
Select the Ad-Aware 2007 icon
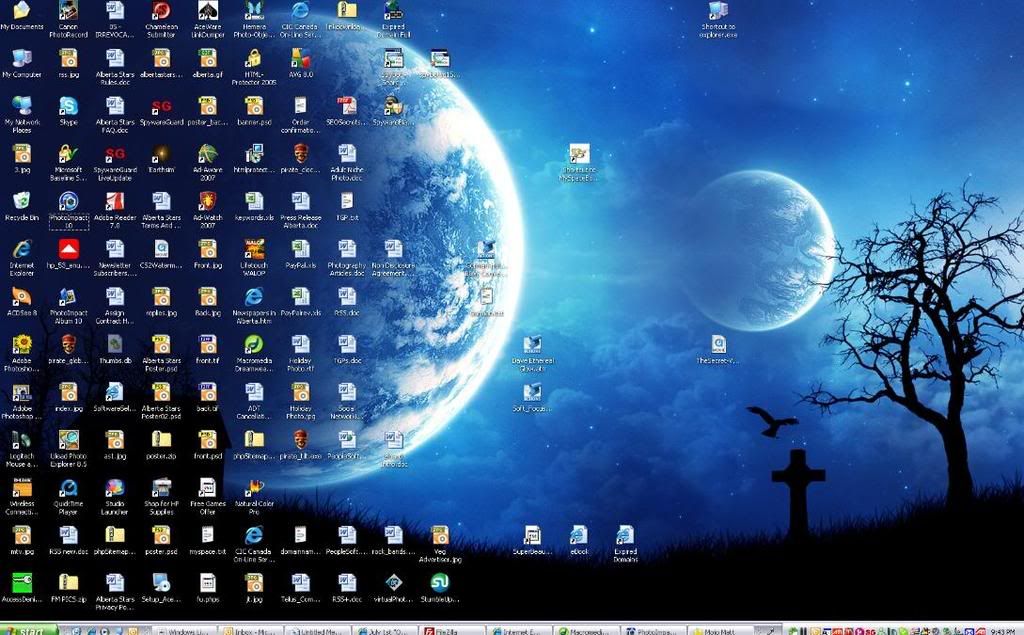pyautogui.click(x=207, y=154)
